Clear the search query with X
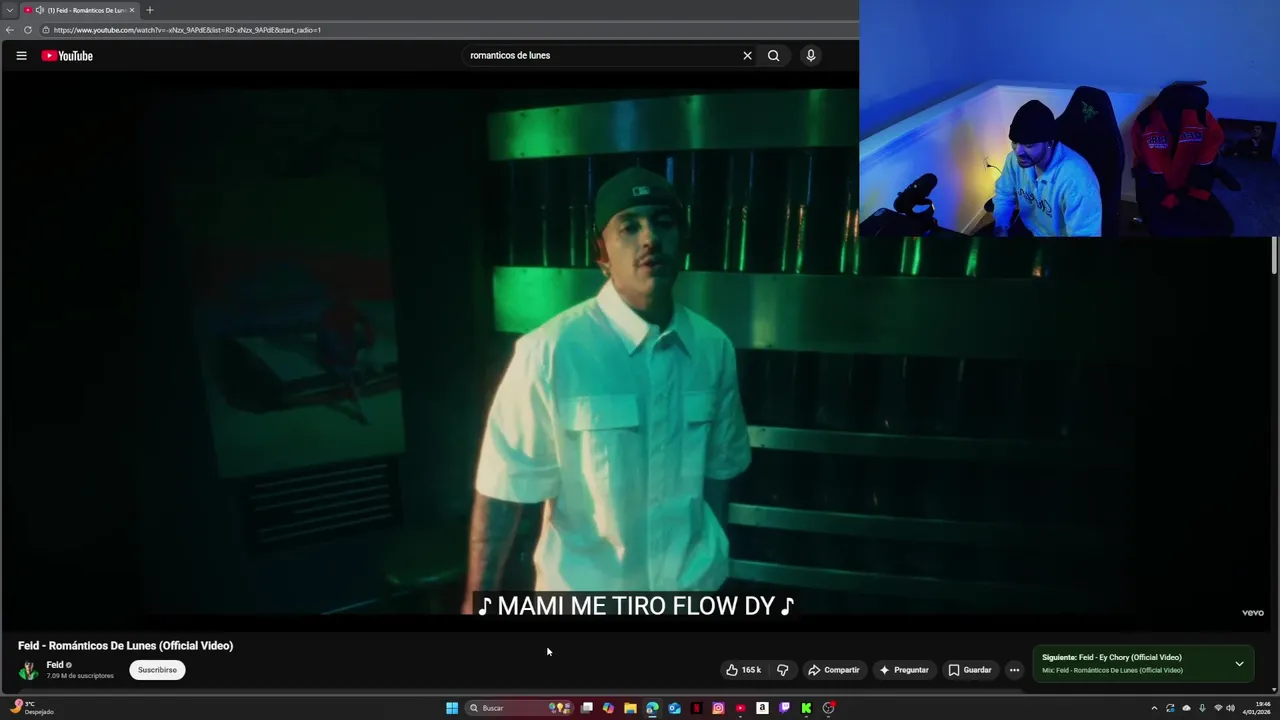The width and height of the screenshot is (1280, 720). point(747,56)
